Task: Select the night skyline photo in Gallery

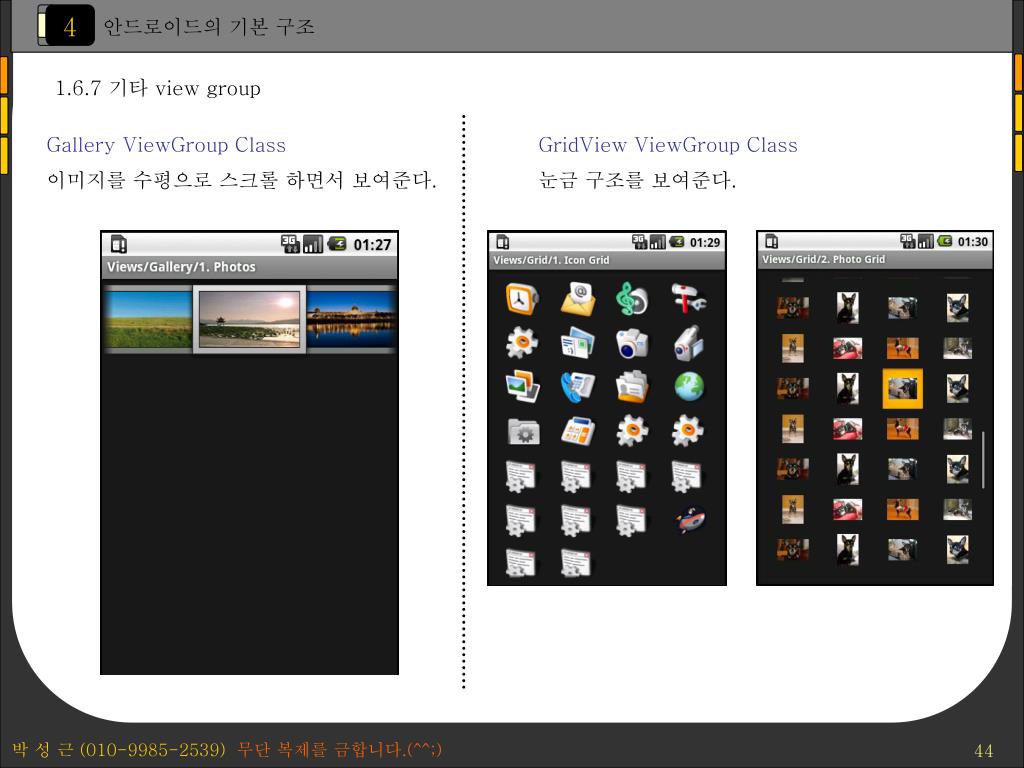Action: [351, 319]
